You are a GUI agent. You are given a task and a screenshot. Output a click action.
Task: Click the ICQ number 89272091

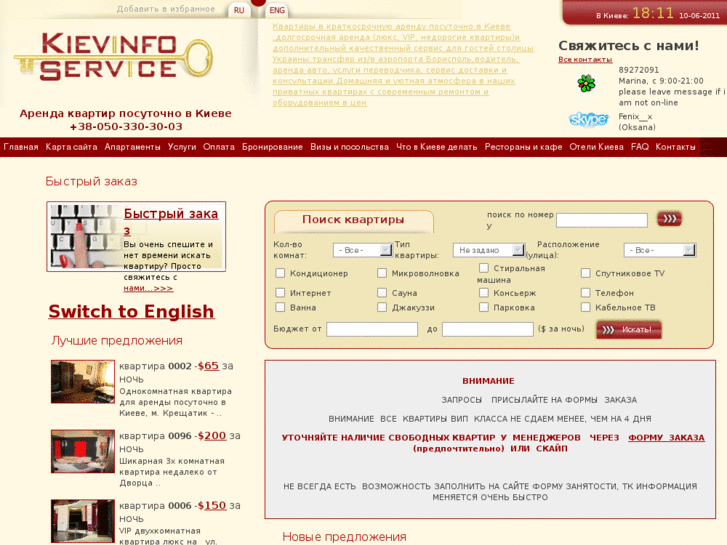coord(638,70)
